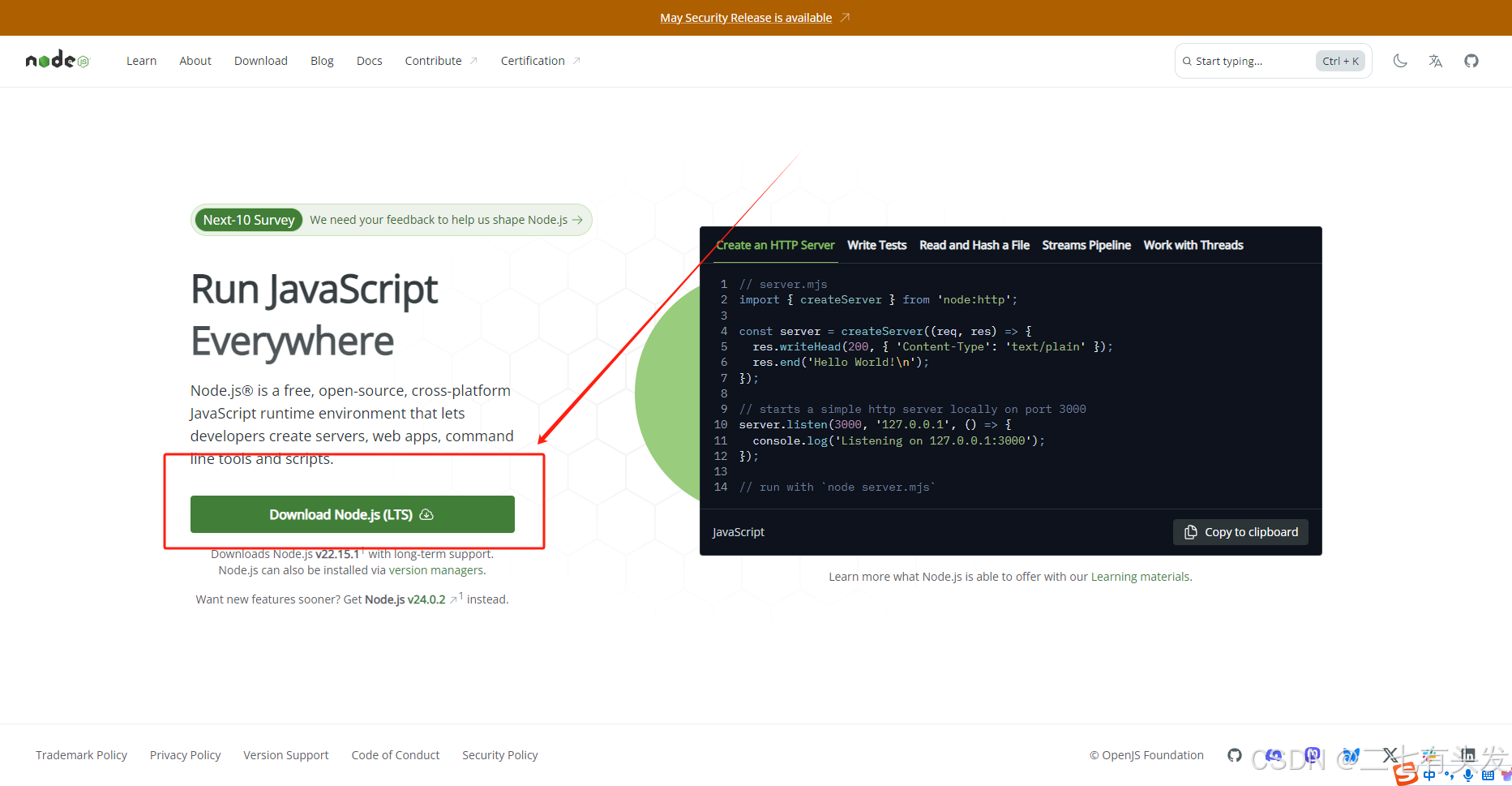Go to the Download page in navigation
Screen dimensions: 1512x786
[x=261, y=61]
